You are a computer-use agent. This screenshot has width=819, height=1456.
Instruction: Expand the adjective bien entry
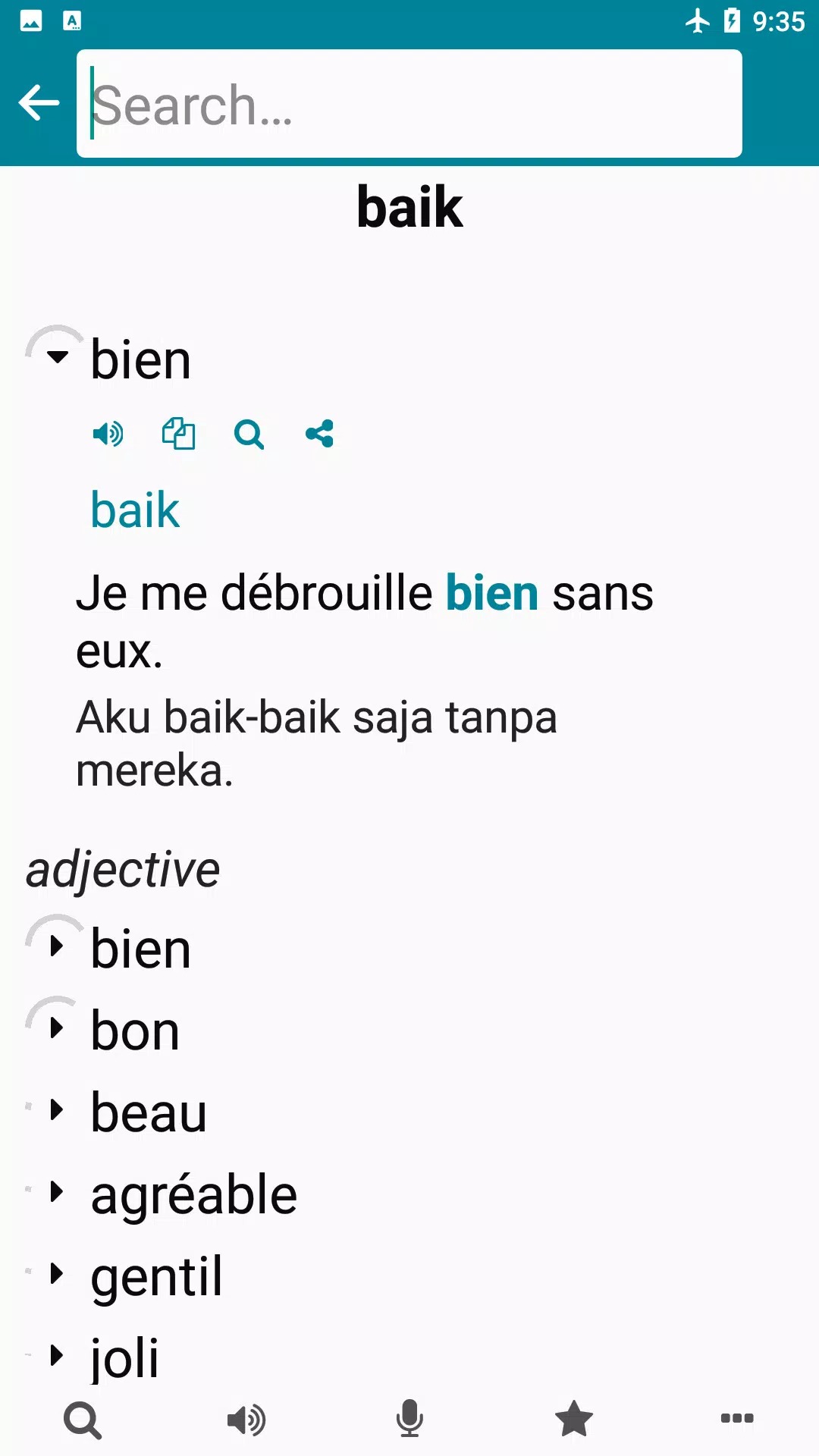point(57,946)
